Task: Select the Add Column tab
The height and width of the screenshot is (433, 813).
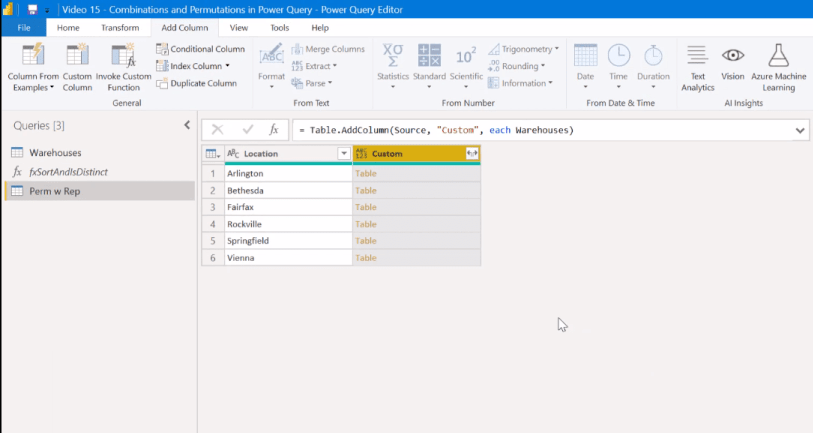Action: pyautogui.click(x=185, y=27)
